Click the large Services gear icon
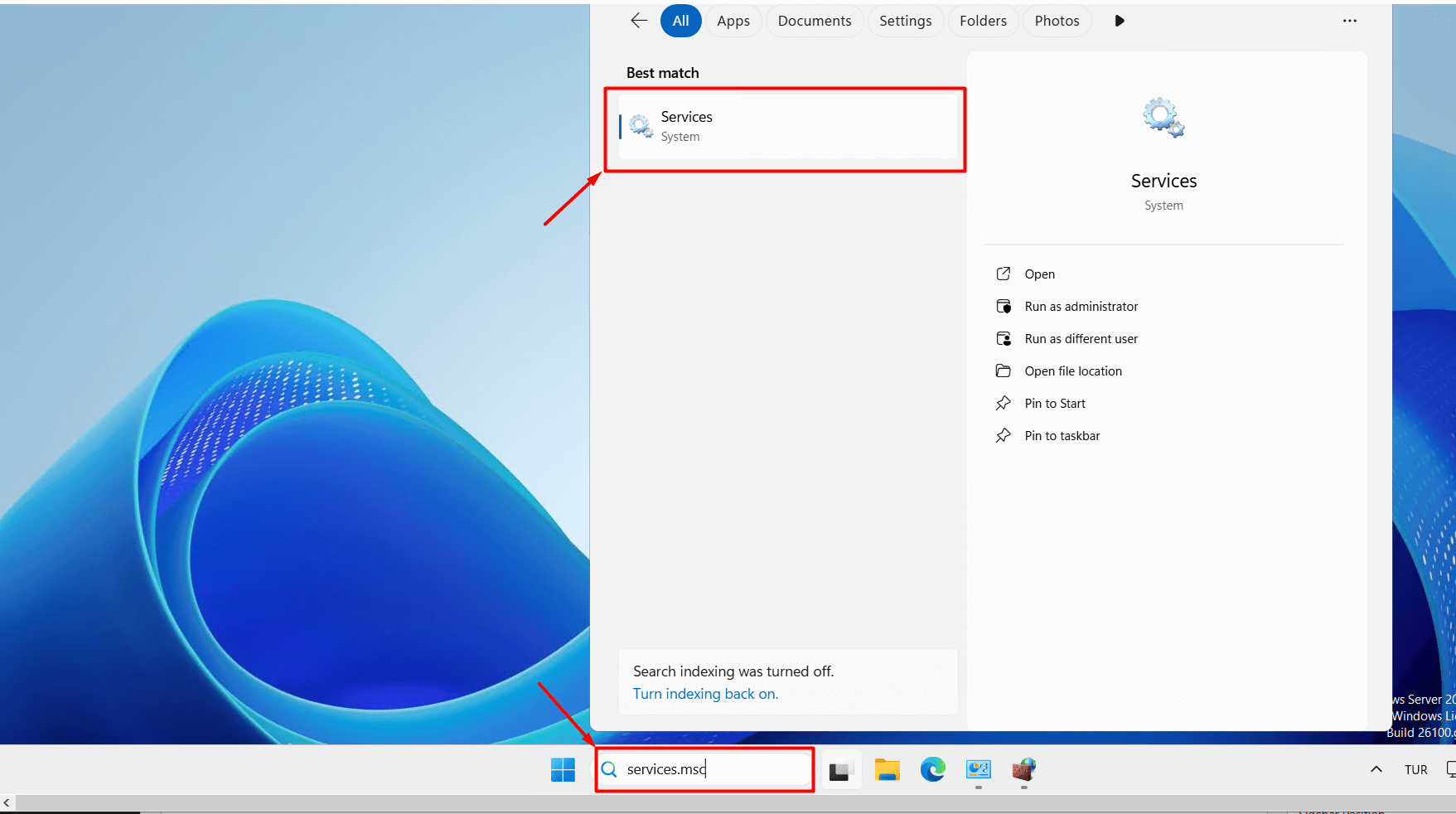The width and height of the screenshot is (1456, 814). coord(1163,119)
